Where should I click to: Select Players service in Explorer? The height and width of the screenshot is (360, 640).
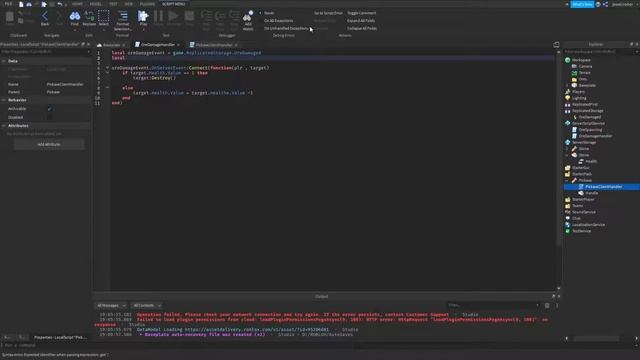[x=578, y=92]
